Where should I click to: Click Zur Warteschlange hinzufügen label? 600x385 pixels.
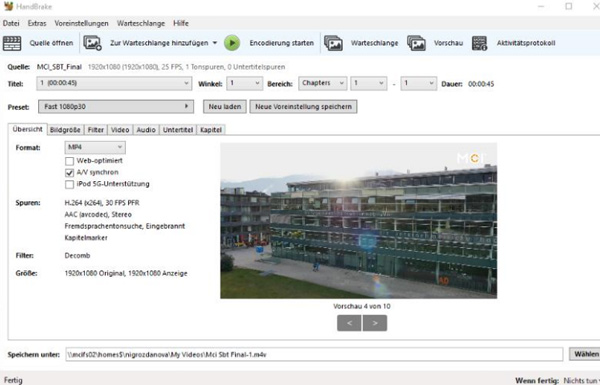159,43
